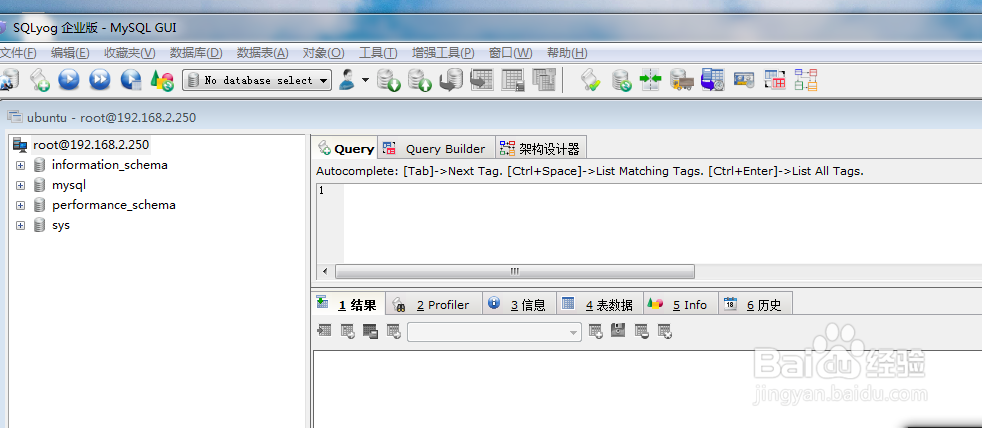Image resolution: width=982 pixels, height=428 pixels.
Task: Open the schema designer toolbar icon
Action: point(806,80)
